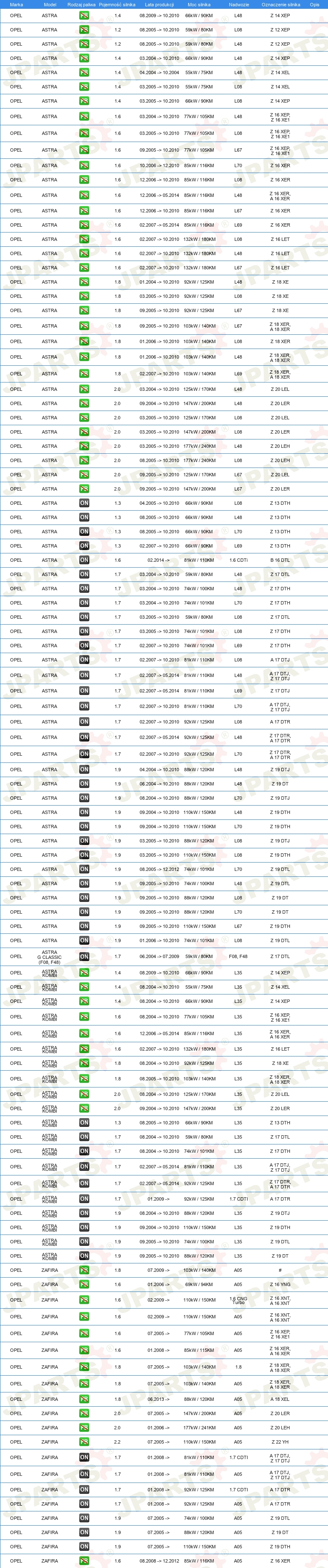Click diesel ON icon in Astra G Classic row
The width and height of the screenshot is (328, 1568).
pyautogui.click(x=84, y=956)
